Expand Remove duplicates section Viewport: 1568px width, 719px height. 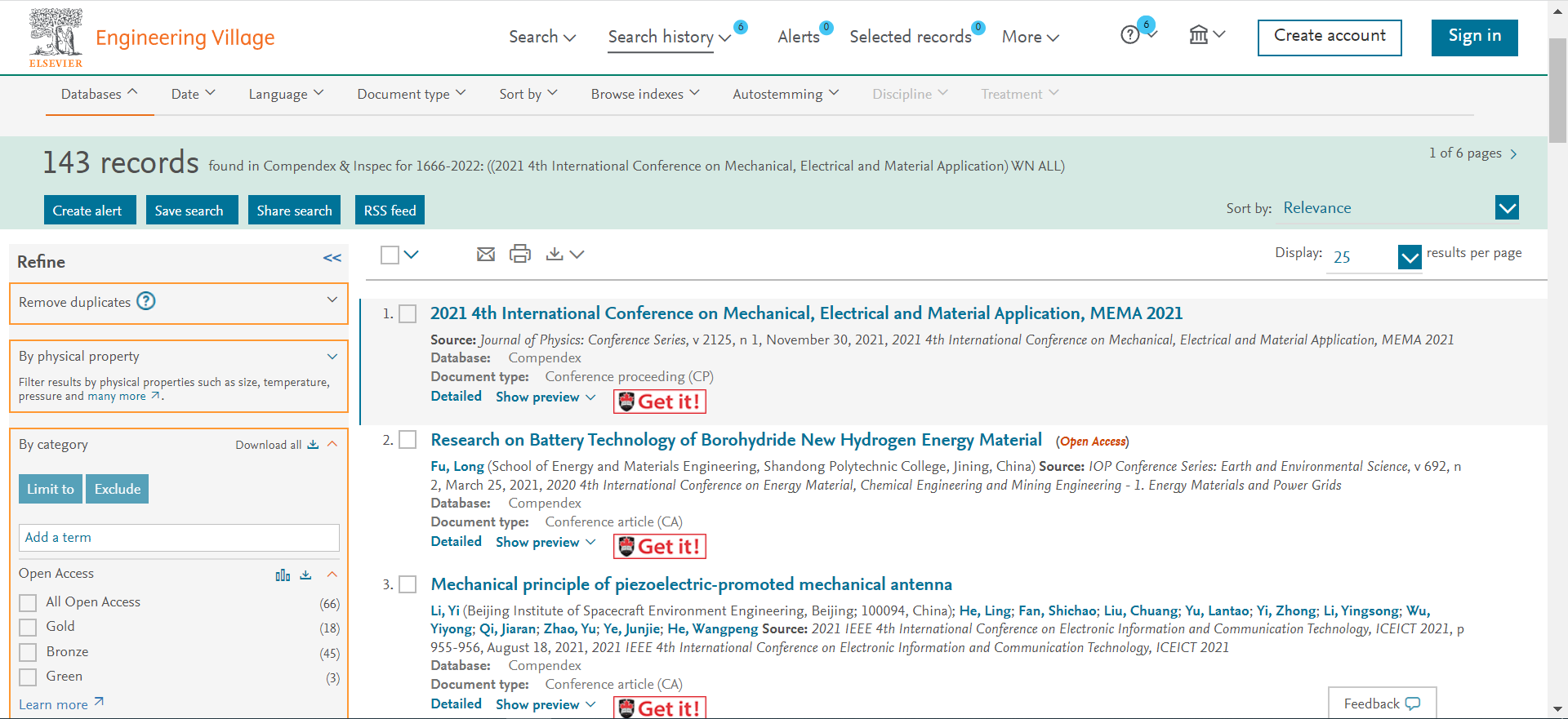332,300
